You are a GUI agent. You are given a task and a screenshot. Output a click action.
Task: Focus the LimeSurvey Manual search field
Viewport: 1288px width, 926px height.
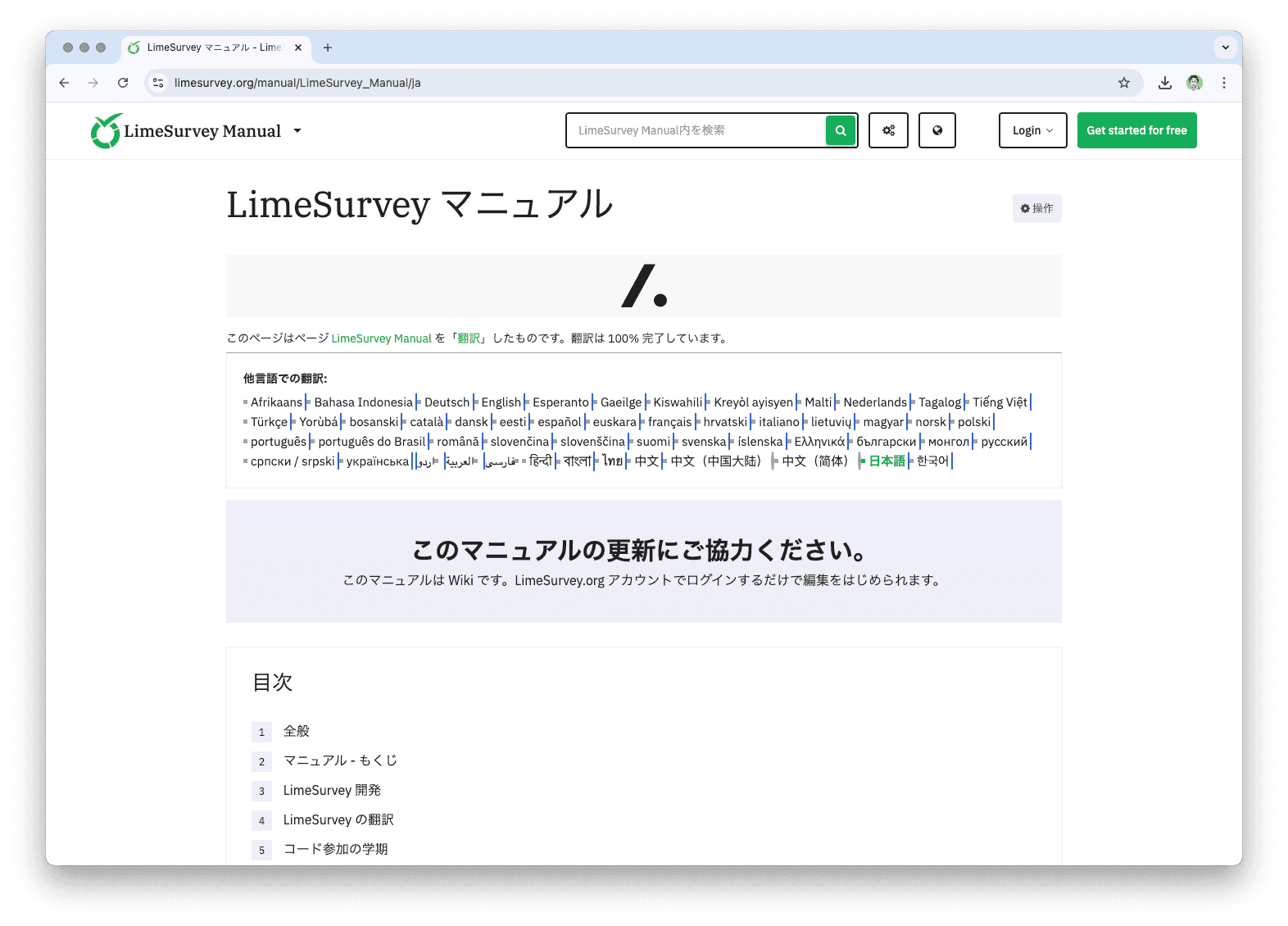(x=695, y=130)
